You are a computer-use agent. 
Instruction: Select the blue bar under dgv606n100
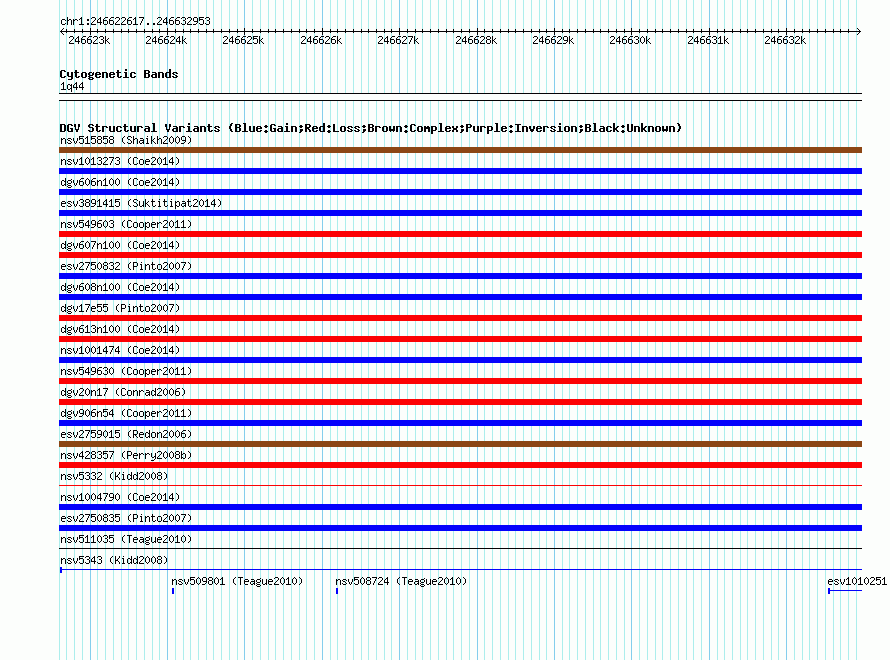(460, 192)
